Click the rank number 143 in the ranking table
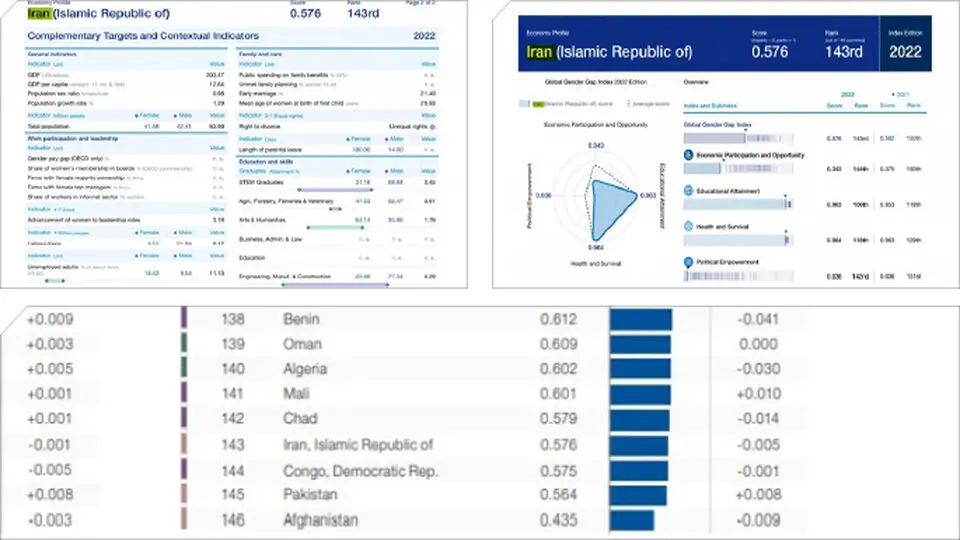The width and height of the screenshot is (960, 540). pyautogui.click(x=233, y=445)
